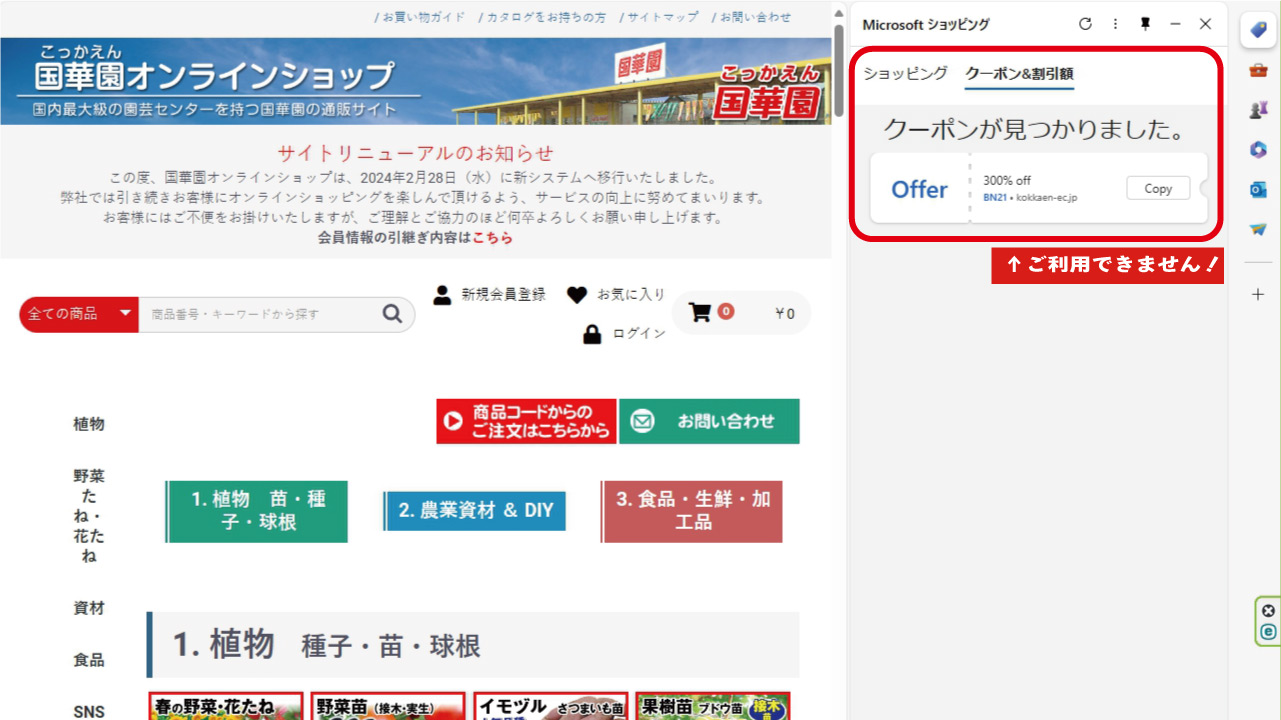This screenshot has width=1281, height=720.
Task: Click the search magnifier icon
Action: point(392,314)
